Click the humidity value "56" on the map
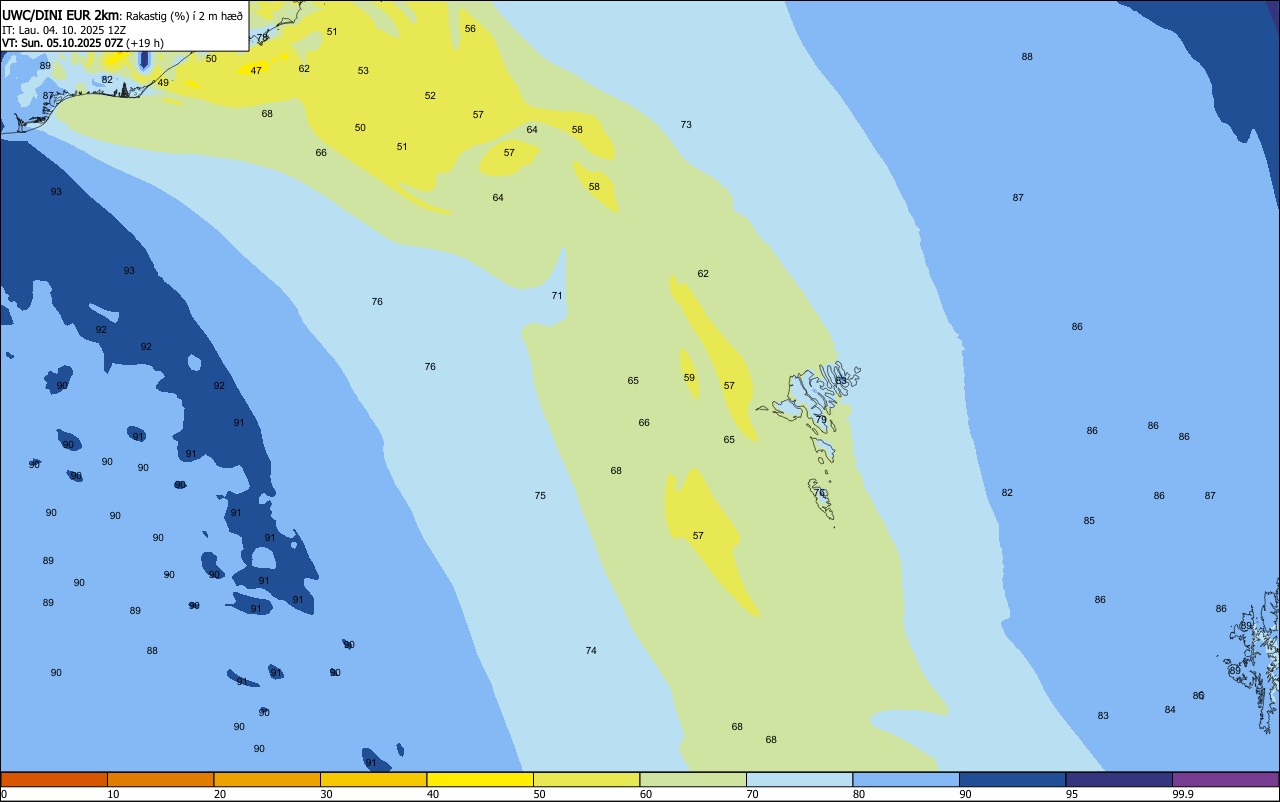Image resolution: width=1280 pixels, height=802 pixels. click(470, 29)
